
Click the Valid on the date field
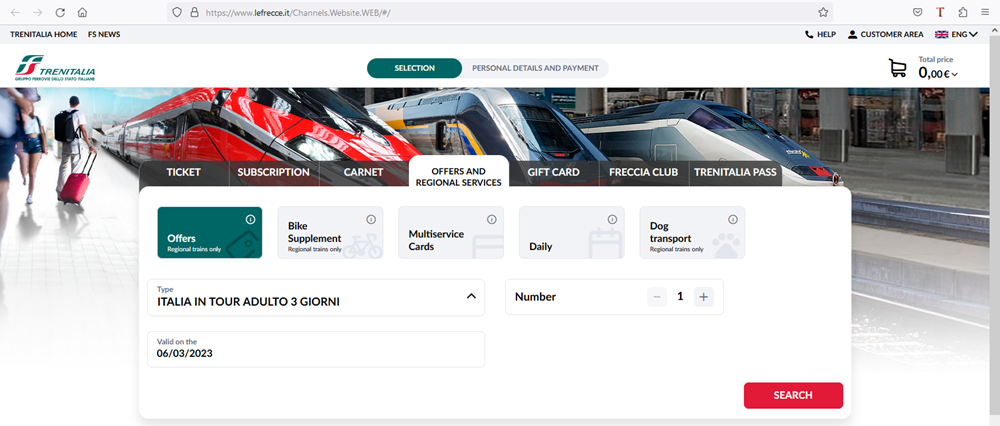(316, 349)
